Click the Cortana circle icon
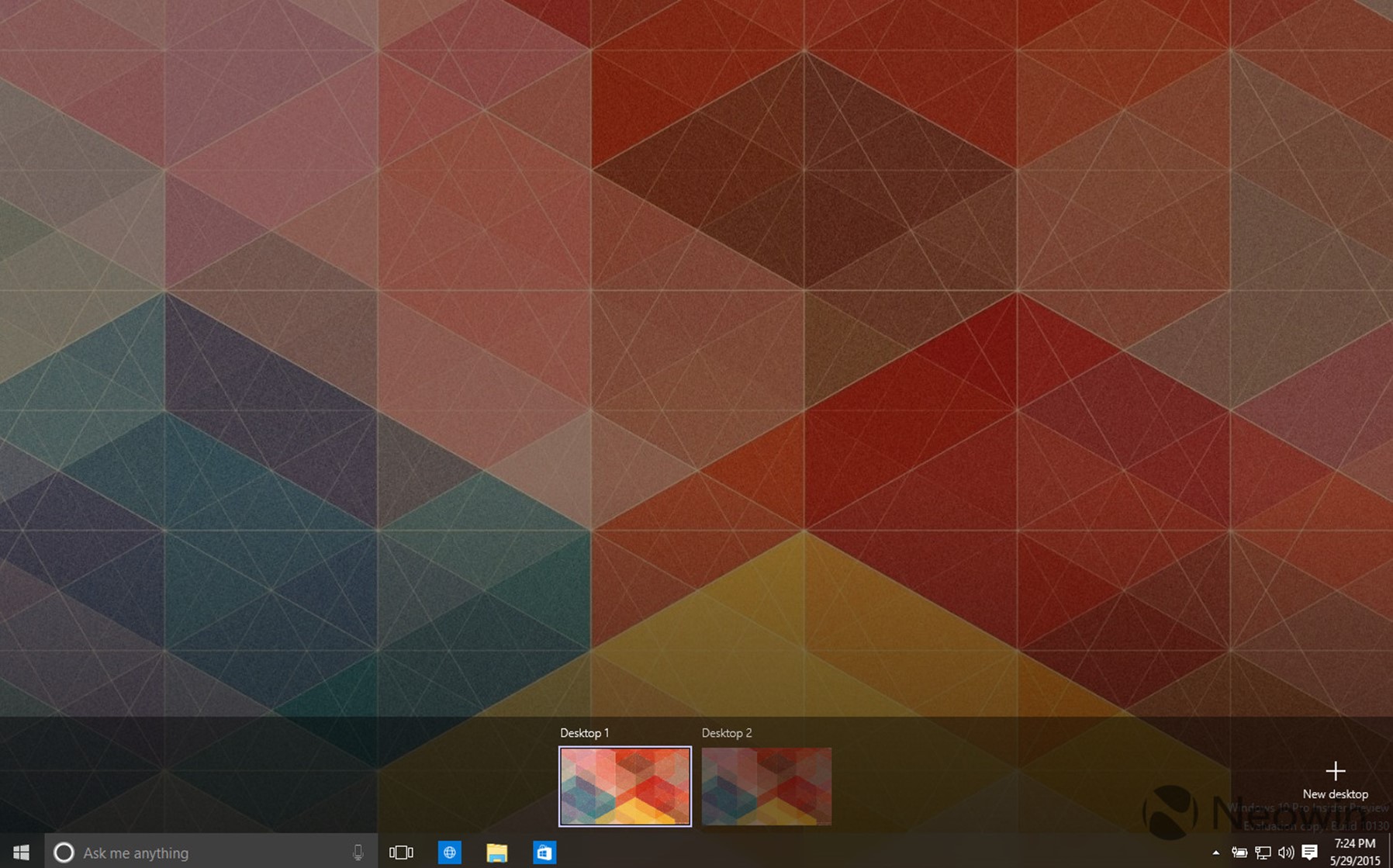The image size is (1393, 868). pos(64,852)
